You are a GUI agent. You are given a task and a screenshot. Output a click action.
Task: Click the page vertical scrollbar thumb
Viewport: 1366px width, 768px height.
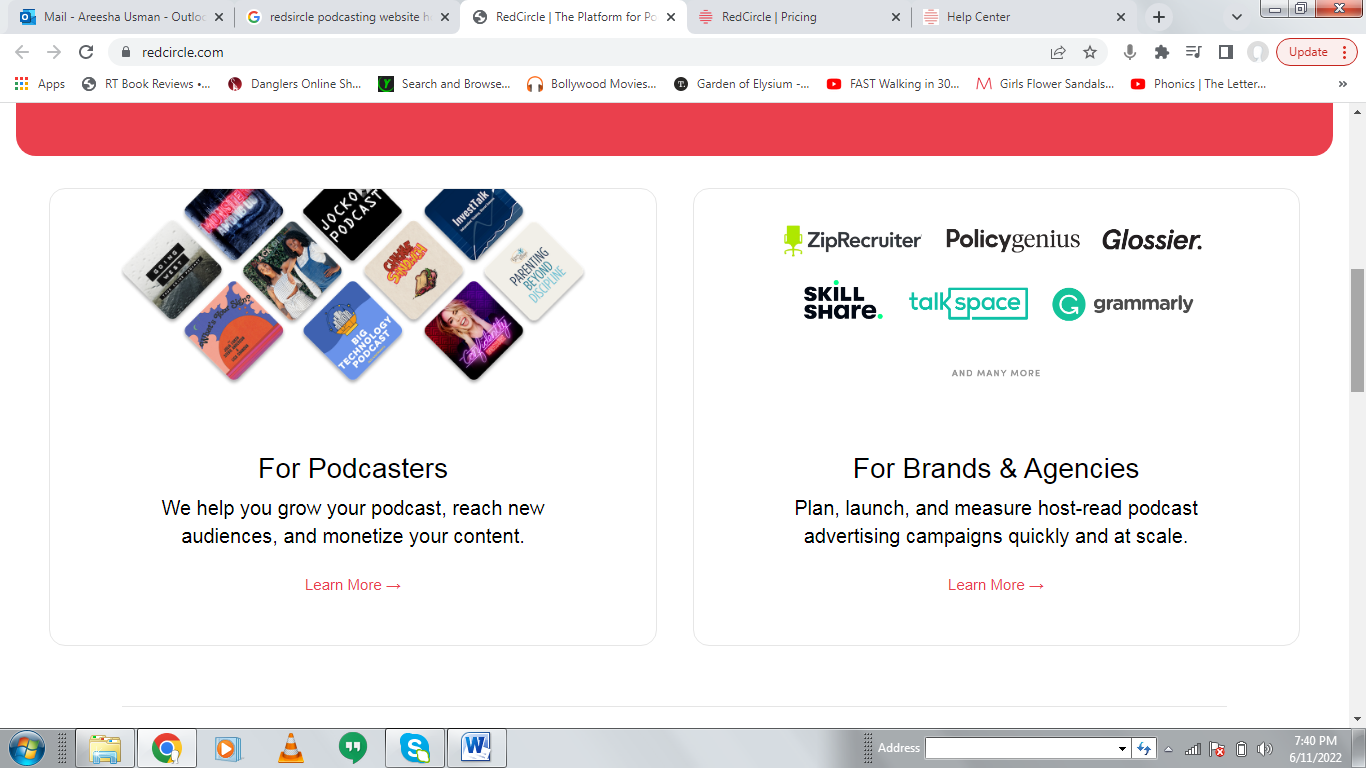pyautogui.click(x=1357, y=330)
